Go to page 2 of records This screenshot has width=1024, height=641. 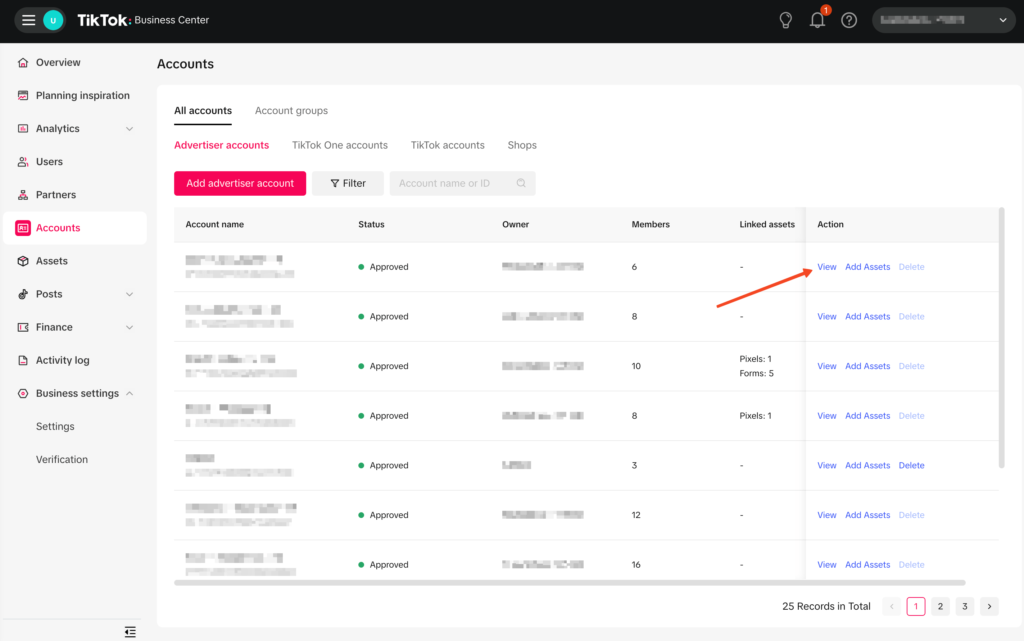[940, 606]
